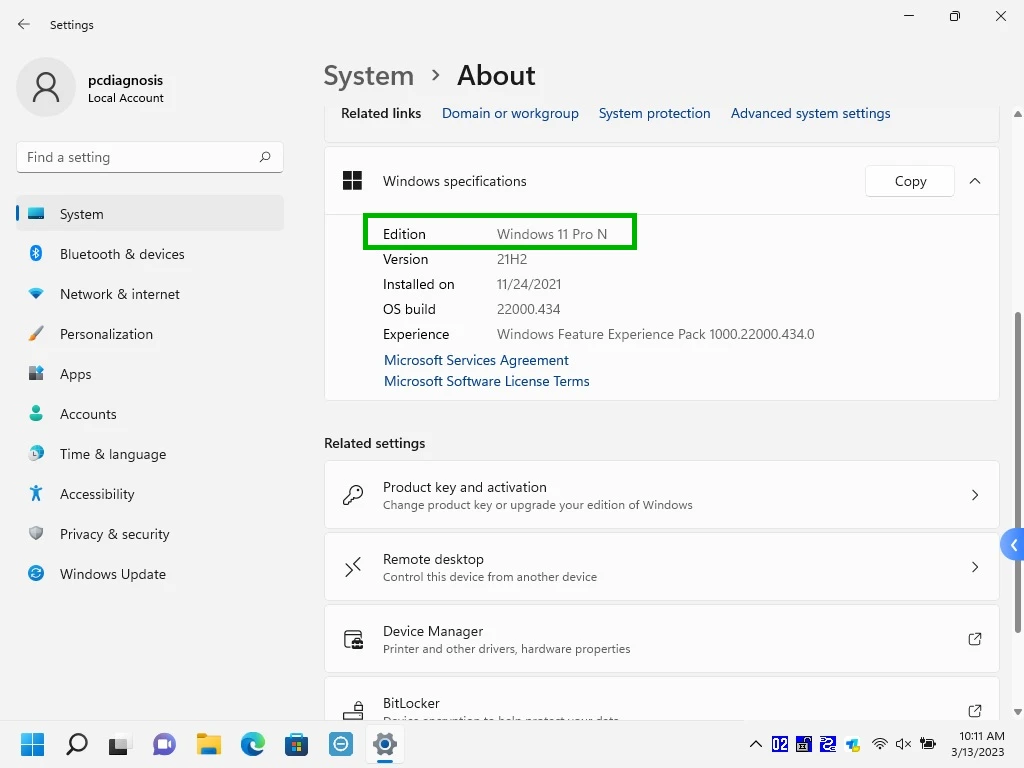The width and height of the screenshot is (1024, 768).
Task: Open Remote desktop settings row
Action: pos(661,567)
